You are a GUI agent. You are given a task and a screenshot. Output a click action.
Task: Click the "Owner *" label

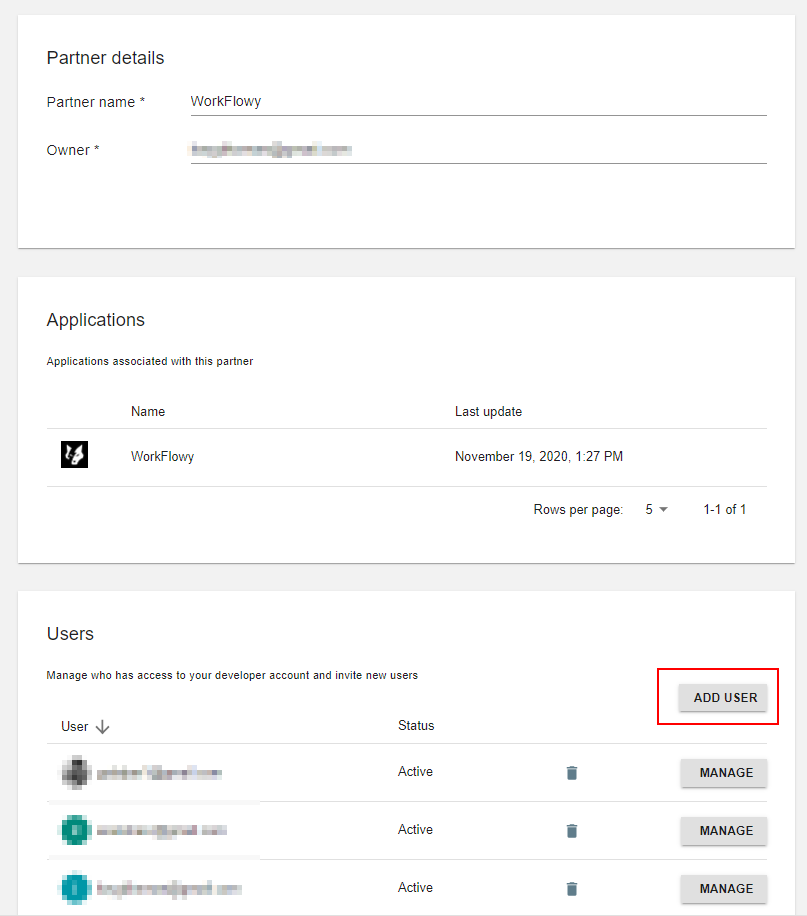pos(73,150)
